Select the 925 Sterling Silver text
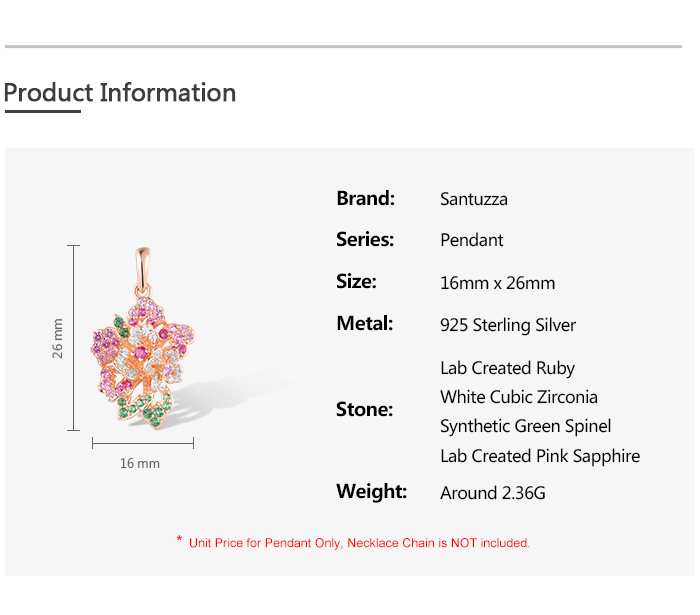Image resolution: width=700 pixels, height=615 pixels. [x=508, y=325]
